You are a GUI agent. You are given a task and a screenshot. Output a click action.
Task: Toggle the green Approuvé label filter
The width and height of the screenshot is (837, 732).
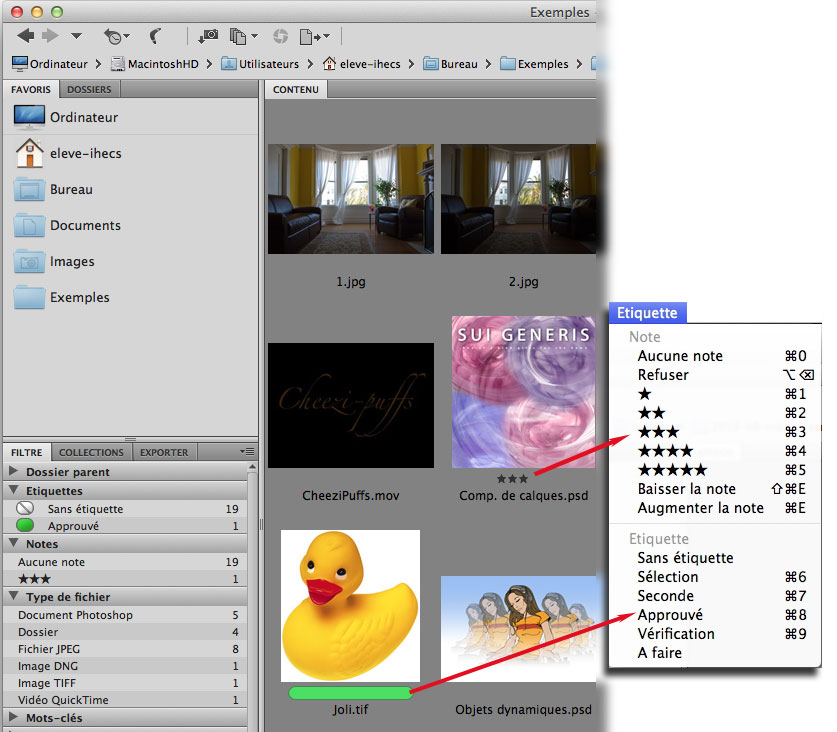[x=125, y=526]
